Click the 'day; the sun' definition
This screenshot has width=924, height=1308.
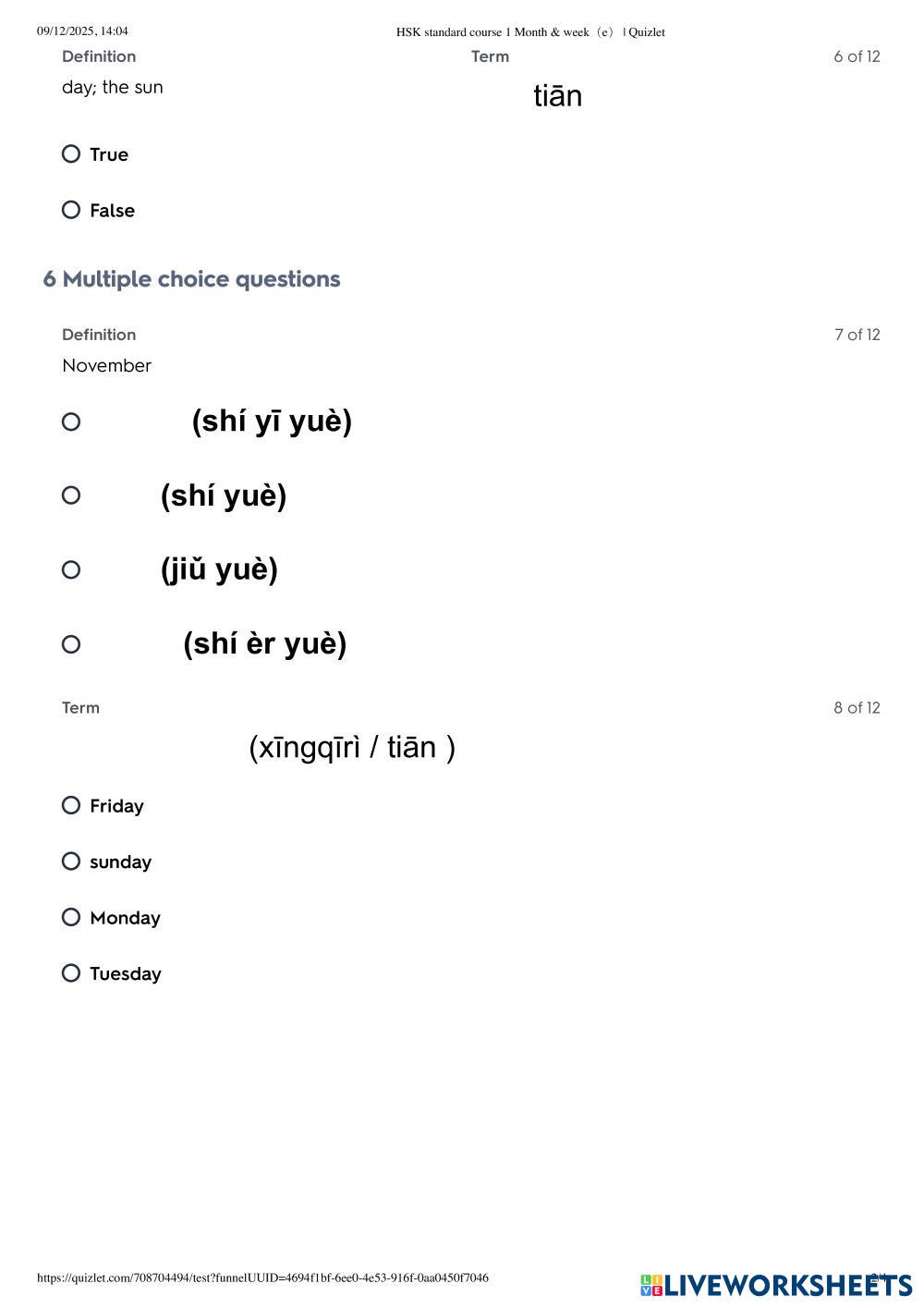click(x=112, y=87)
